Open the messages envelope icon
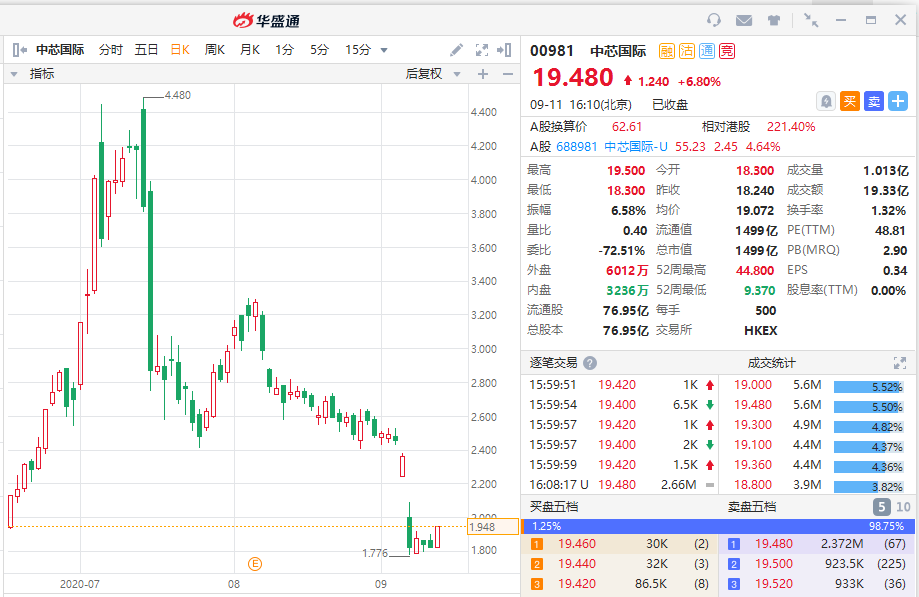This screenshot has height=597, width=919. click(x=744, y=21)
